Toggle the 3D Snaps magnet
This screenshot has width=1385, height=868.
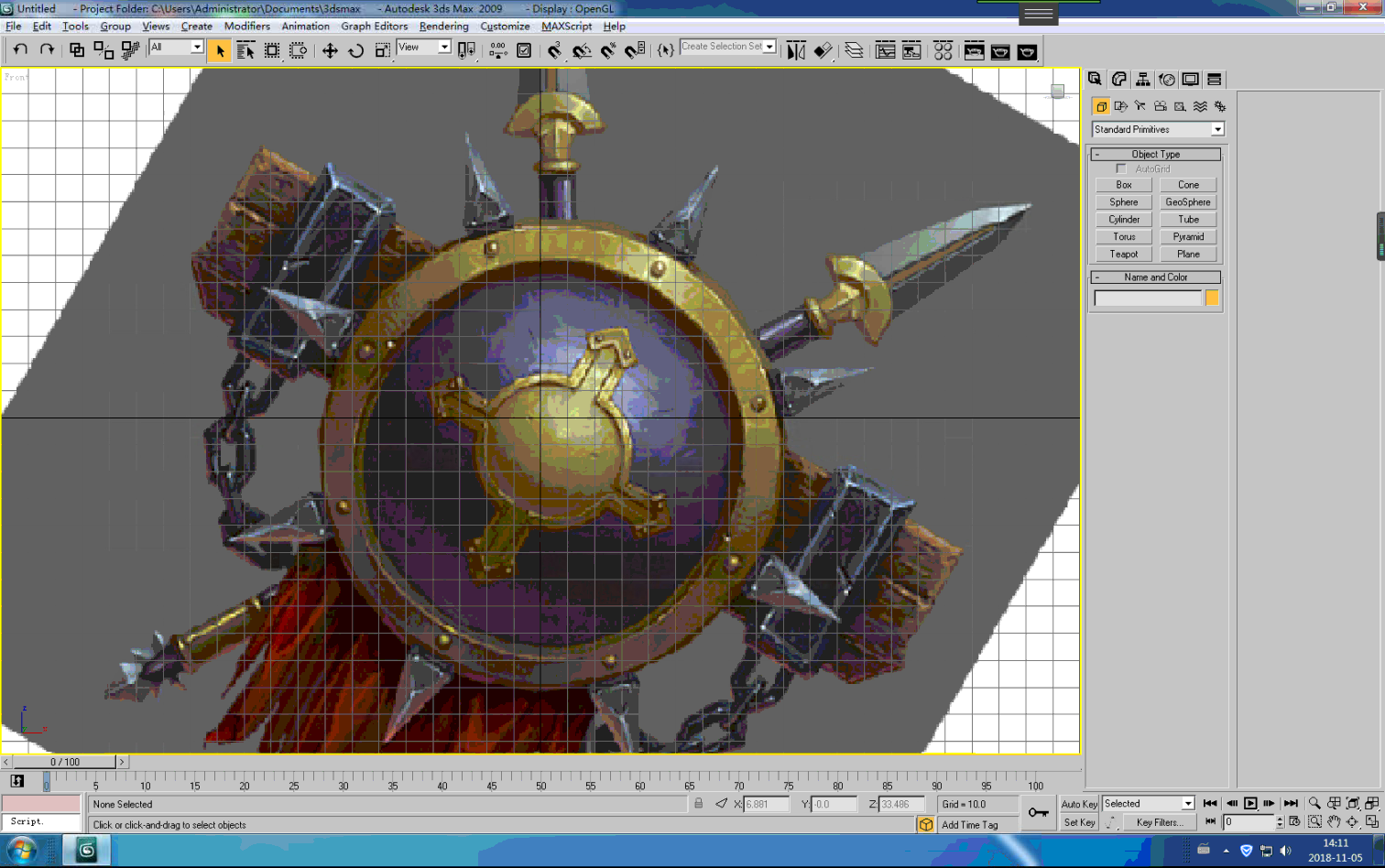tap(555, 50)
